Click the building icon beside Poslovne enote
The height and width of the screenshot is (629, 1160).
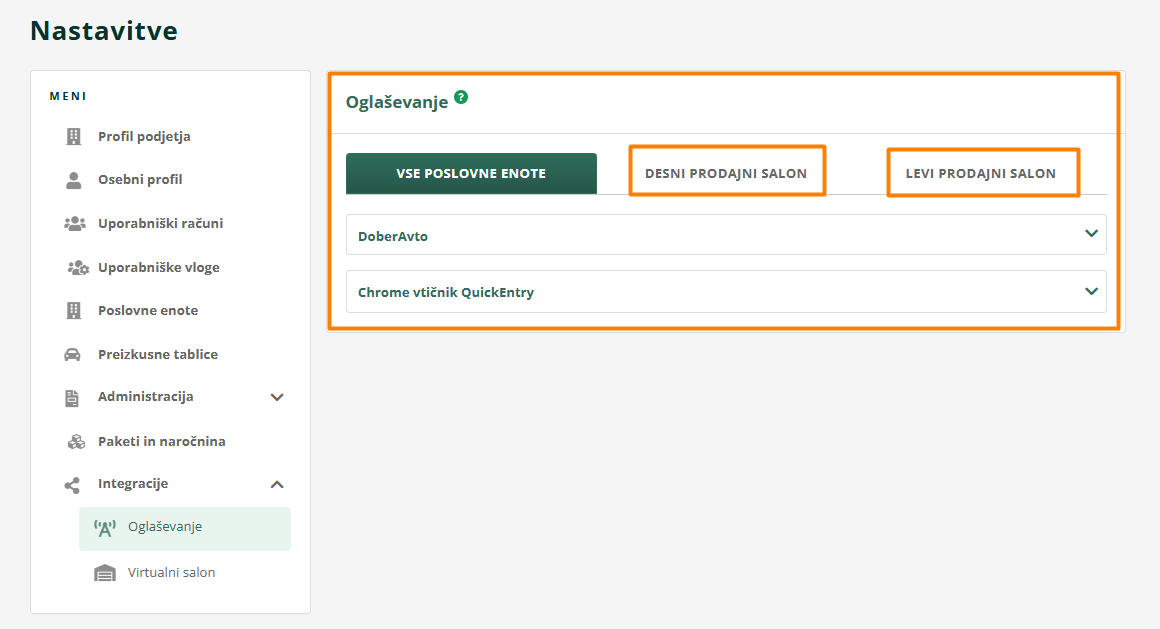[x=73, y=311]
